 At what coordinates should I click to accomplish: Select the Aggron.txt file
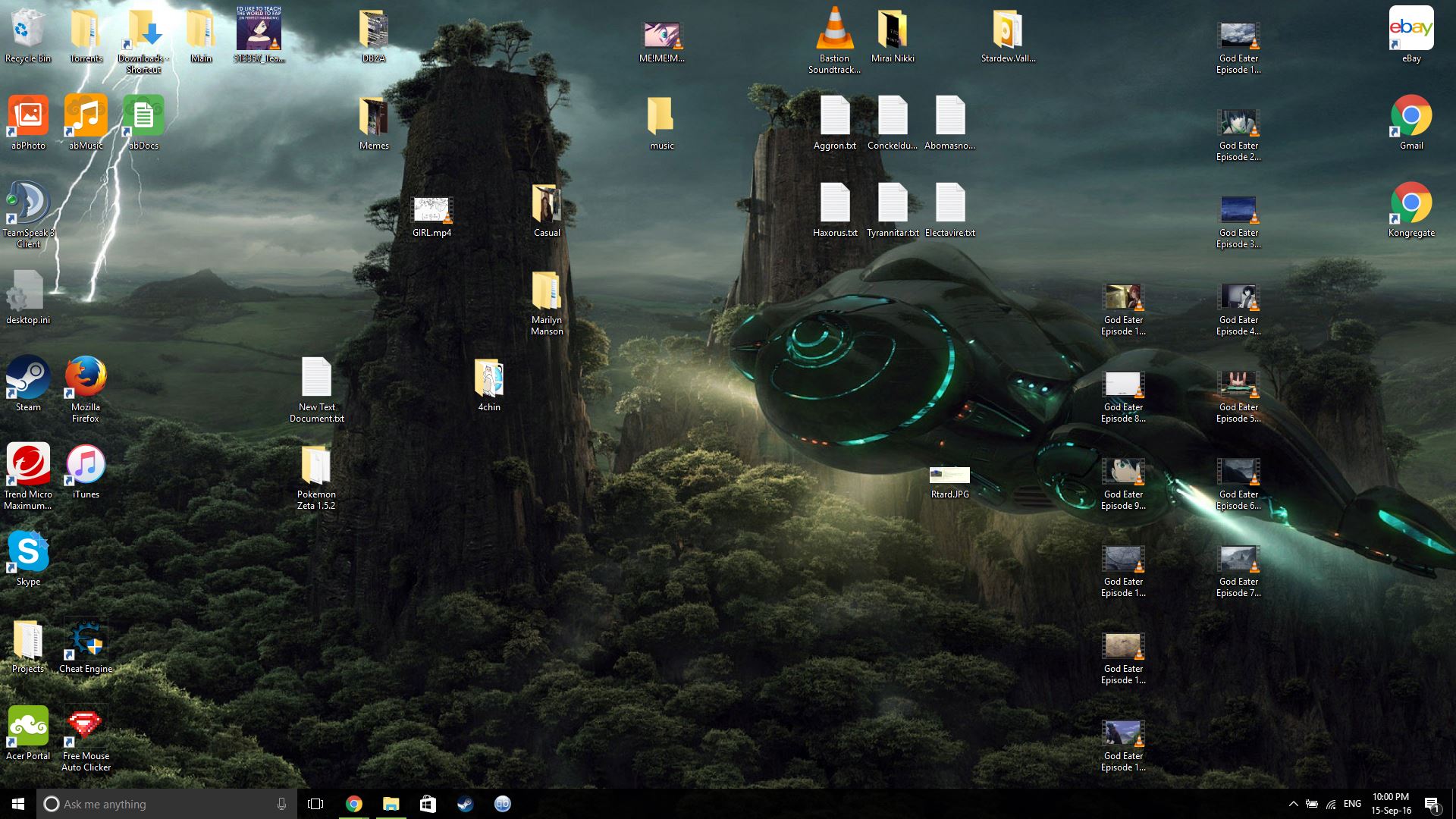coord(834,123)
